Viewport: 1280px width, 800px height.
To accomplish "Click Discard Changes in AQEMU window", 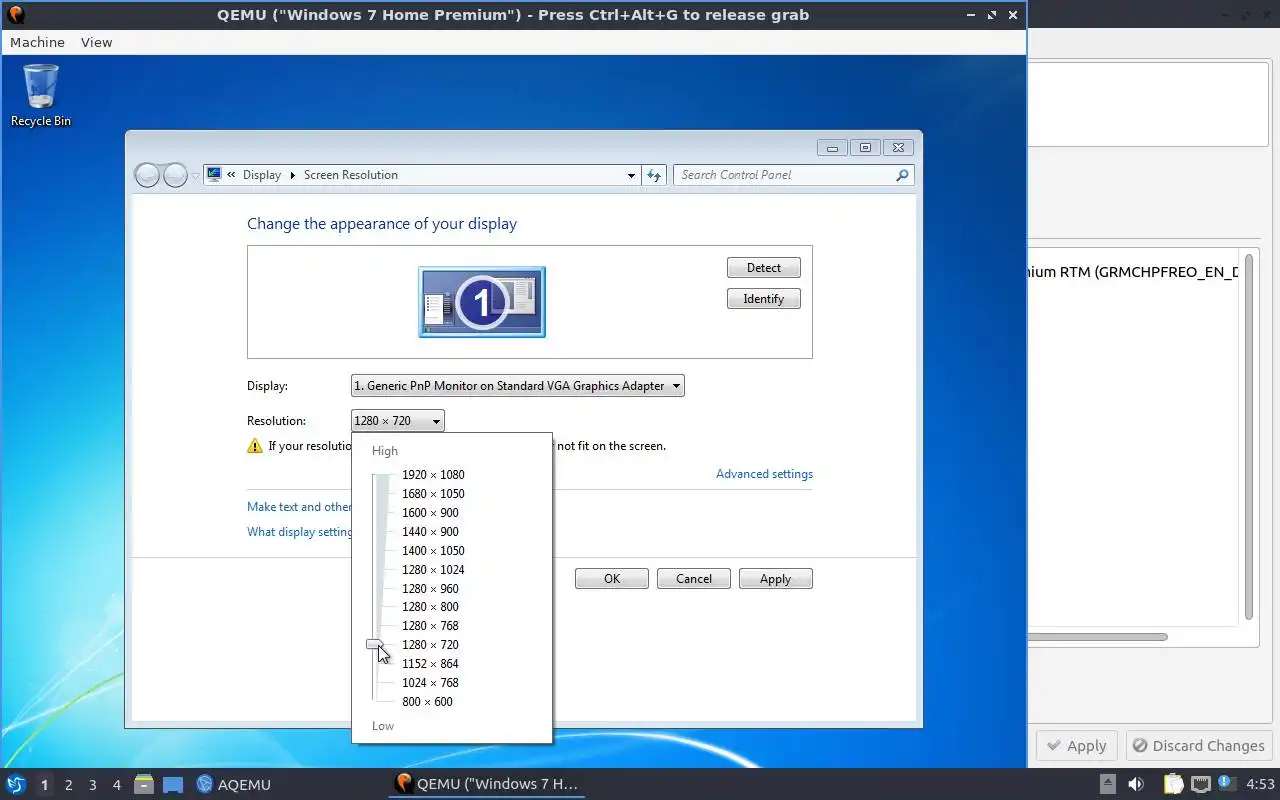I will coord(1198,746).
